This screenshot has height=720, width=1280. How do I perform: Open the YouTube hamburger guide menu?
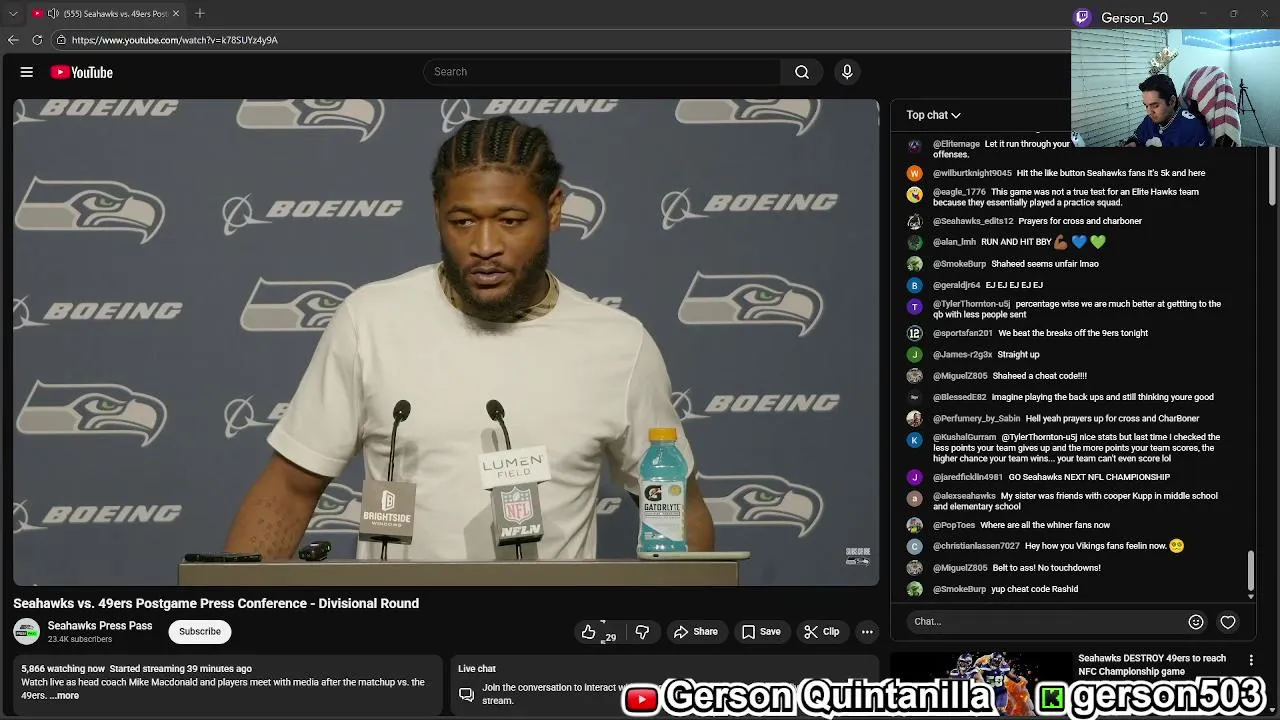[x=27, y=72]
